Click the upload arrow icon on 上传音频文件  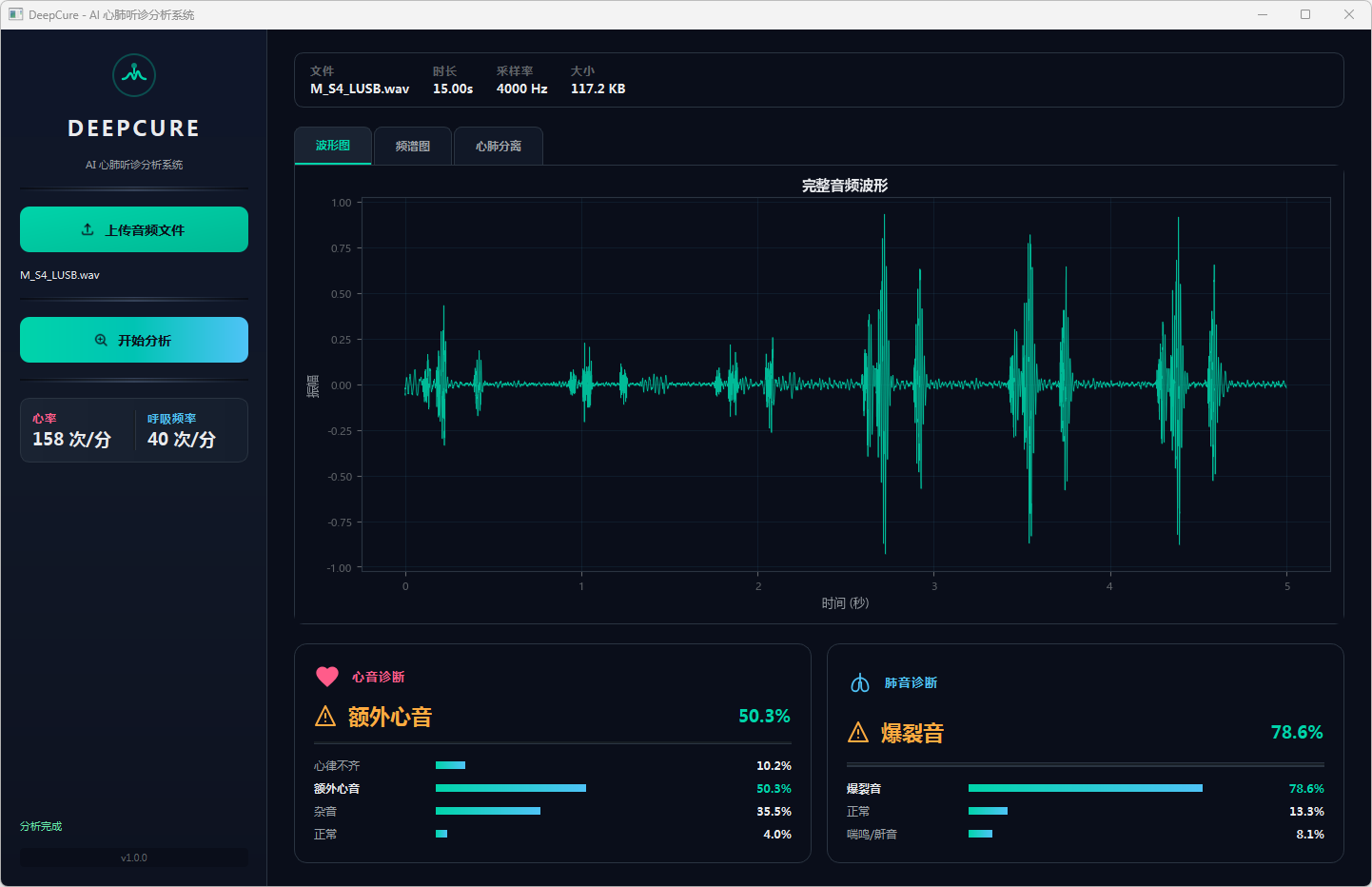[x=88, y=229]
